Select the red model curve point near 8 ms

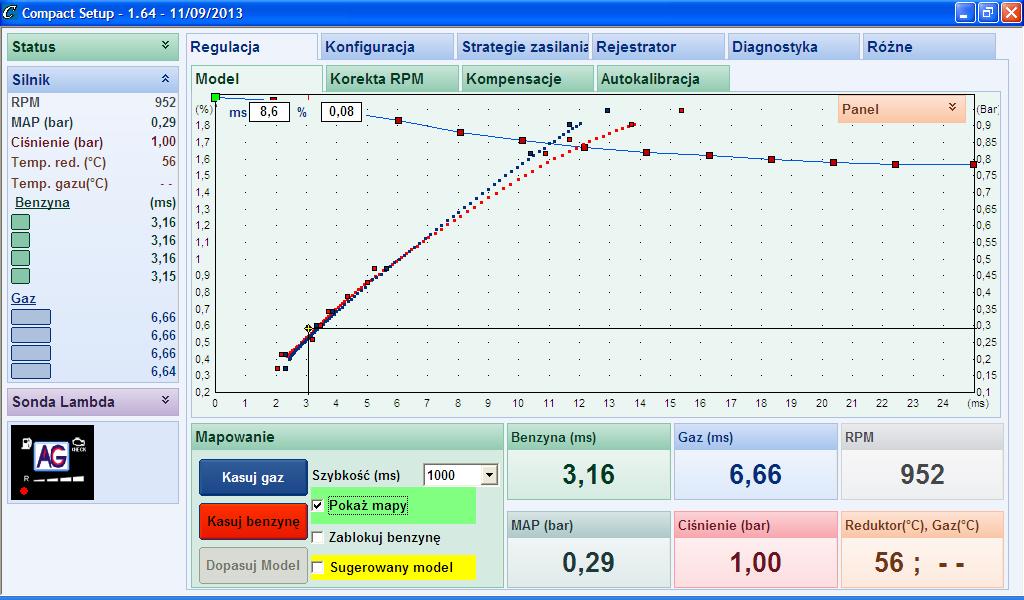coord(460,133)
